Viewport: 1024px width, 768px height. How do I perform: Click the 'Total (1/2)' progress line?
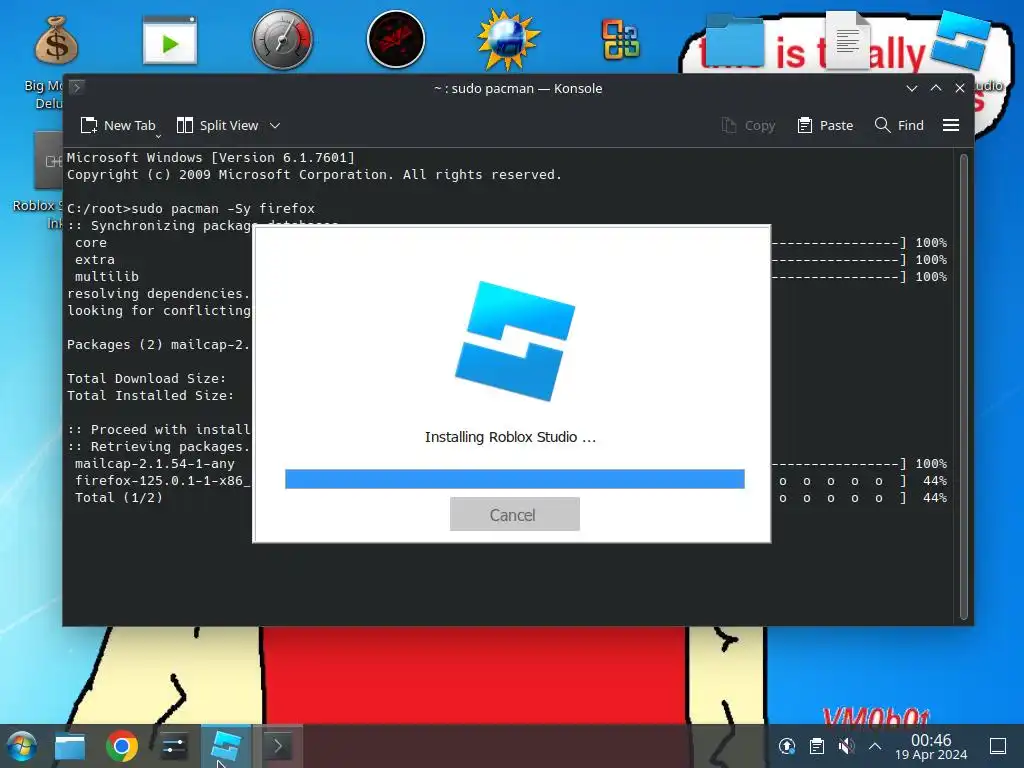(119, 497)
